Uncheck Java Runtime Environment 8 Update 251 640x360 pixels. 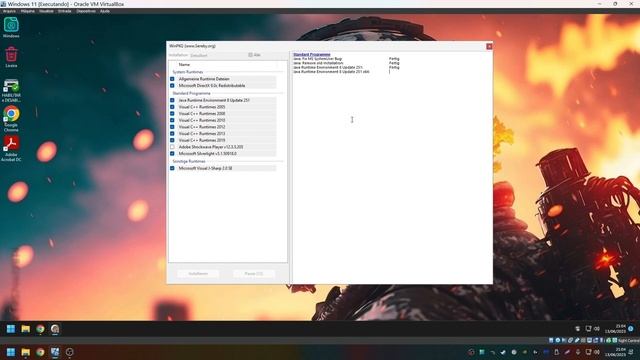[x=172, y=100]
